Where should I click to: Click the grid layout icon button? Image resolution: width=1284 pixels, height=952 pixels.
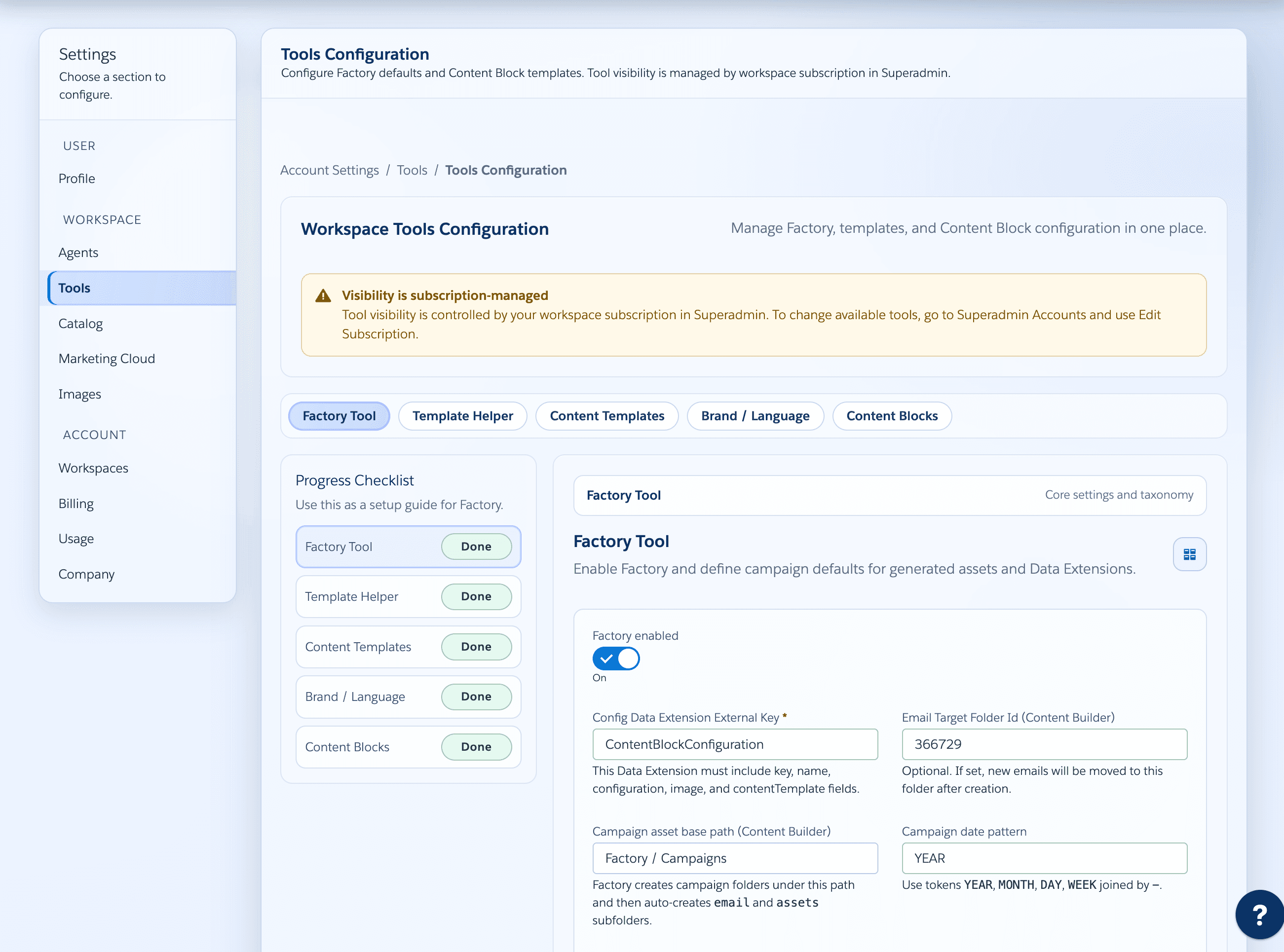(1189, 554)
